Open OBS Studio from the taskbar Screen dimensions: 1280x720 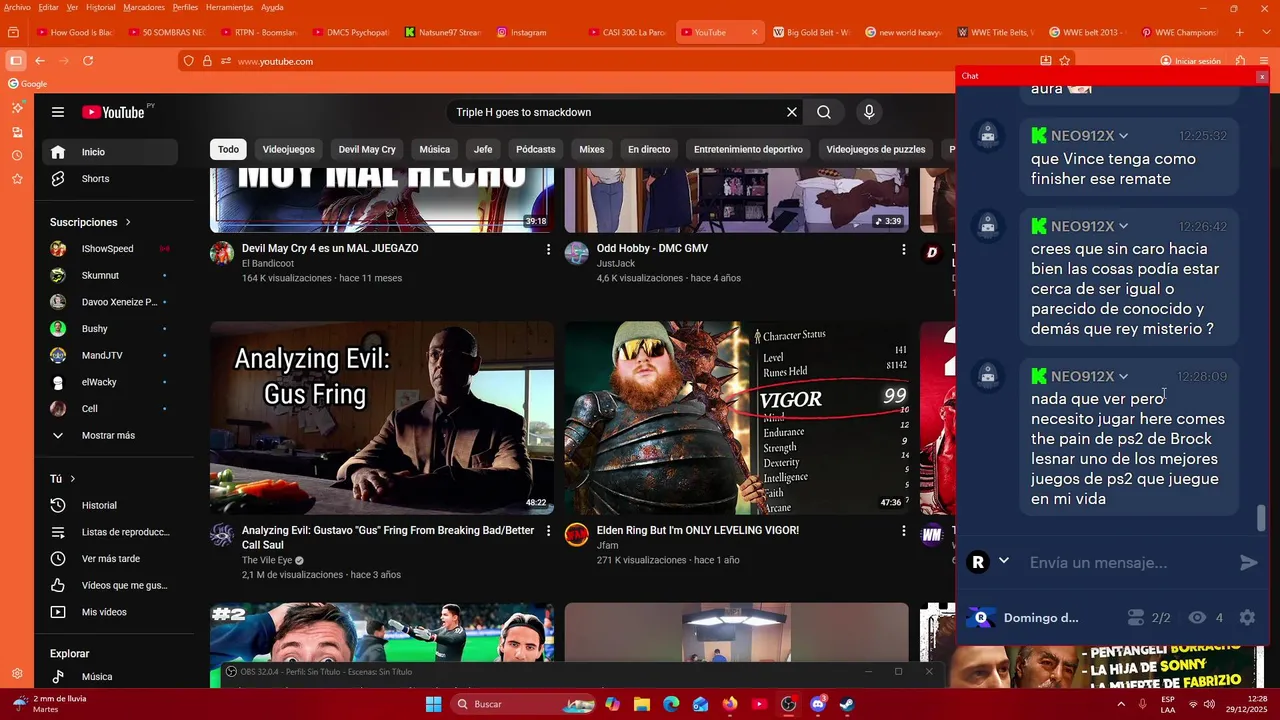coord(788,704)
